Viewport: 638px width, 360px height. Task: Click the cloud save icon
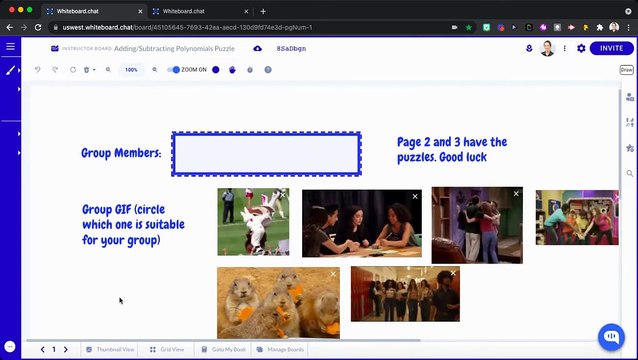click(x=258, y=48)
